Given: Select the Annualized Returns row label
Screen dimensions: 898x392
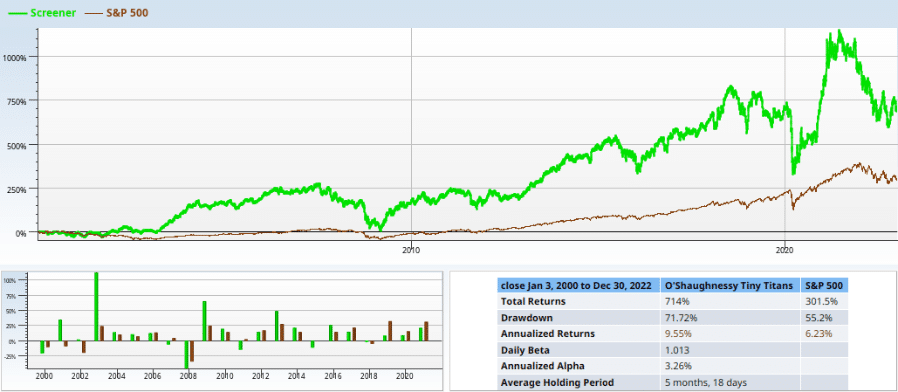Looking at the screenshot, I should [548, 334].
